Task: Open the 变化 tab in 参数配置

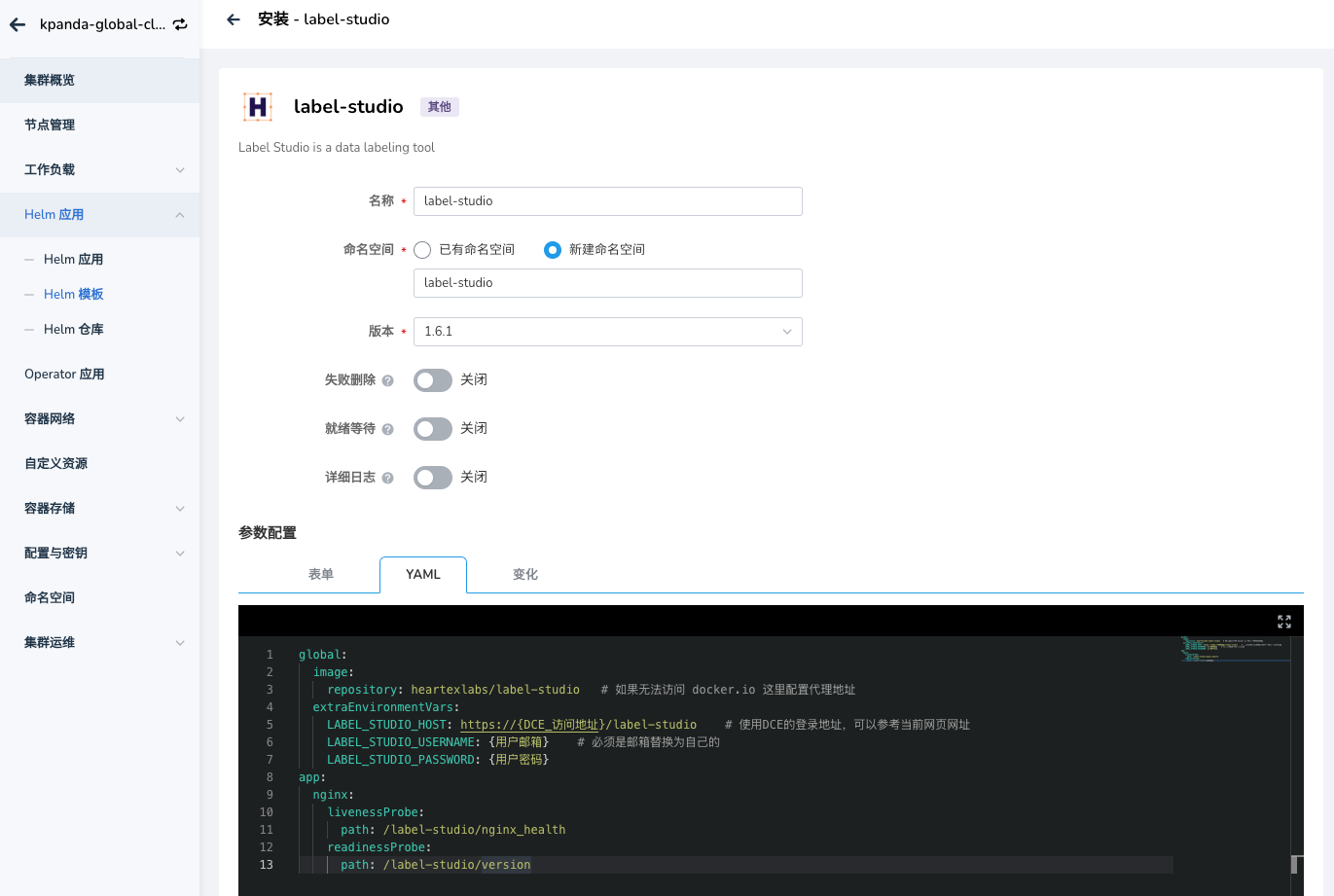Action: [524, 574]
